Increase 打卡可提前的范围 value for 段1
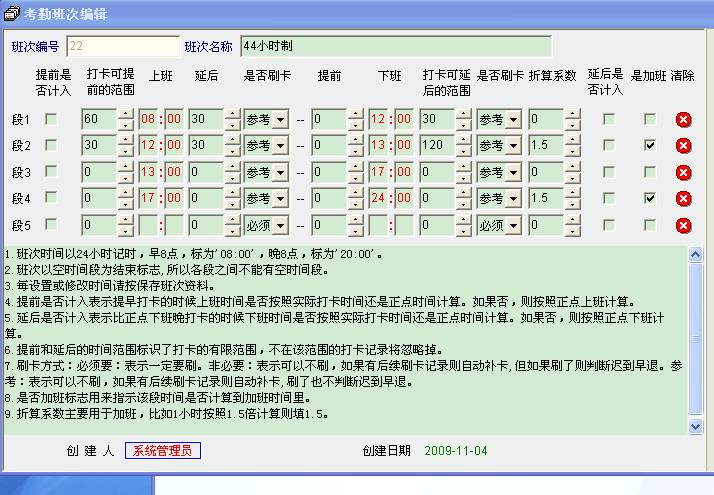This screenshot has width=714, height=495. (125, 115)
